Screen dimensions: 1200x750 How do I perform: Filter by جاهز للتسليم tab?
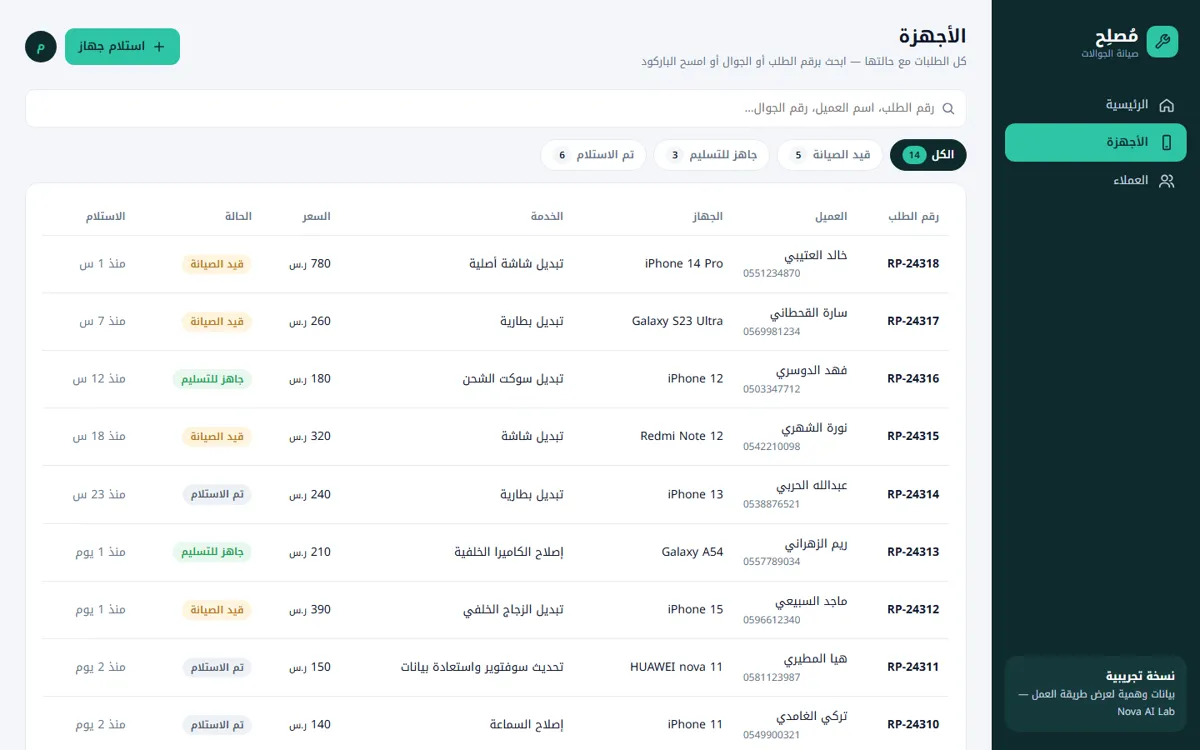click(x=712, y=155)
